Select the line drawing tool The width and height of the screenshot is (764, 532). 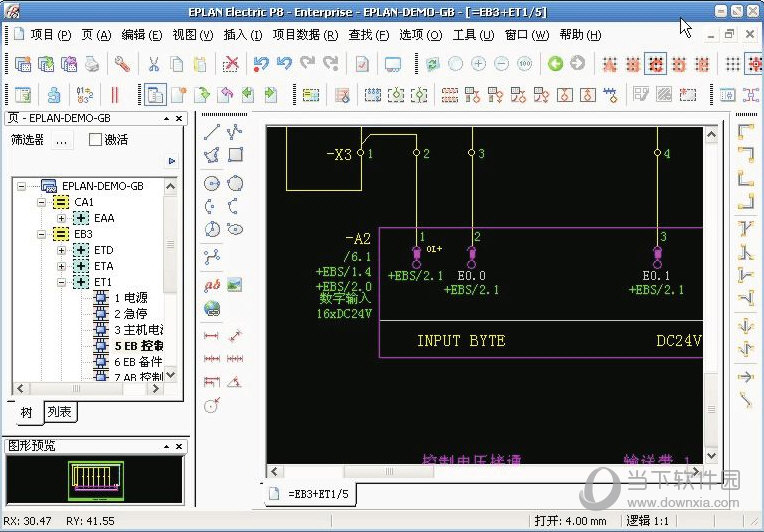(211, 132)
